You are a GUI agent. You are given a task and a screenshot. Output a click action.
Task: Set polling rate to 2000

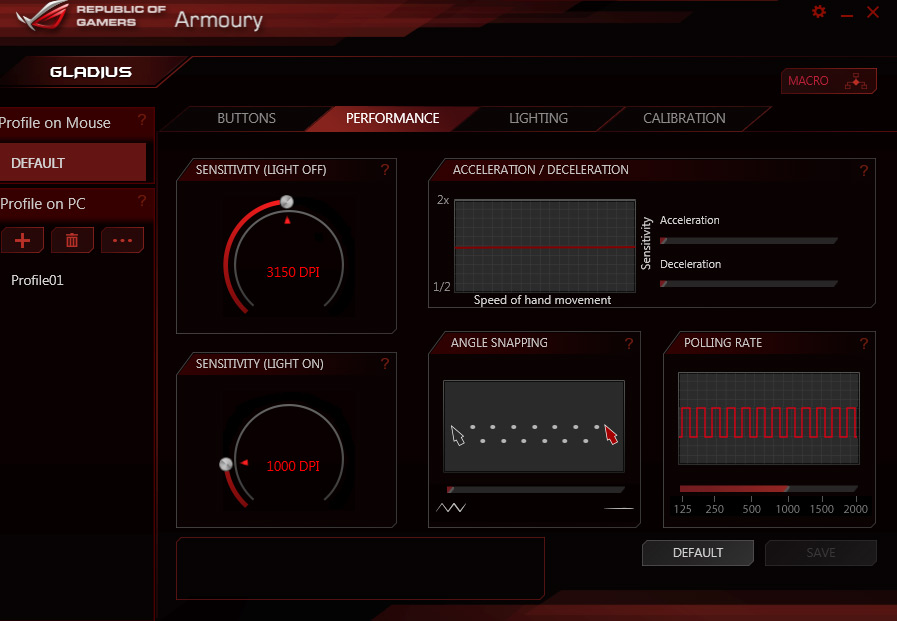pos(856,508)
